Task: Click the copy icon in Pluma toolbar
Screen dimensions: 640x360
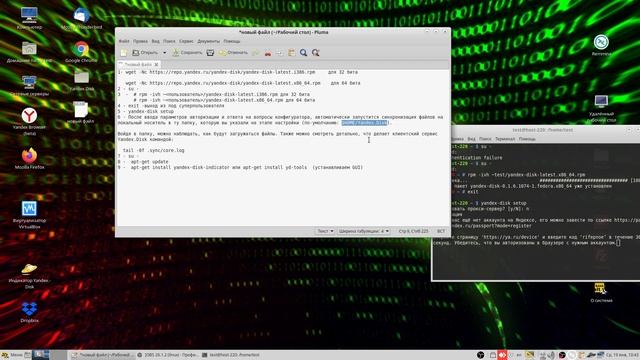Action: [280, 53]
